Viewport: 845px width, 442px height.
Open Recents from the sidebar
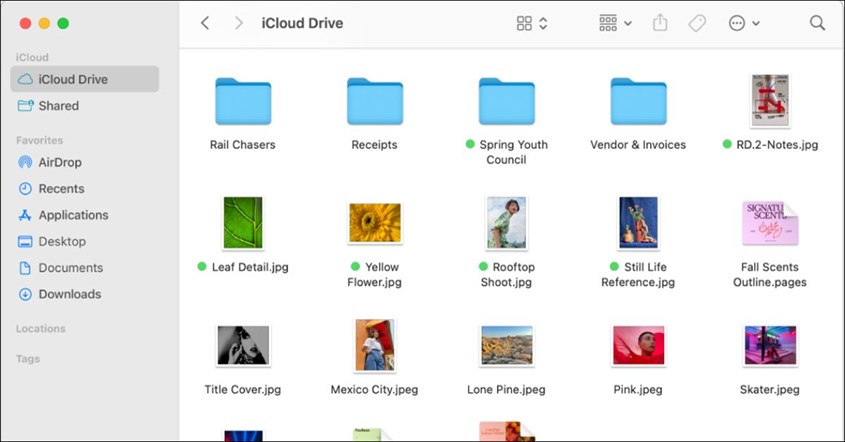pos(61,189)
